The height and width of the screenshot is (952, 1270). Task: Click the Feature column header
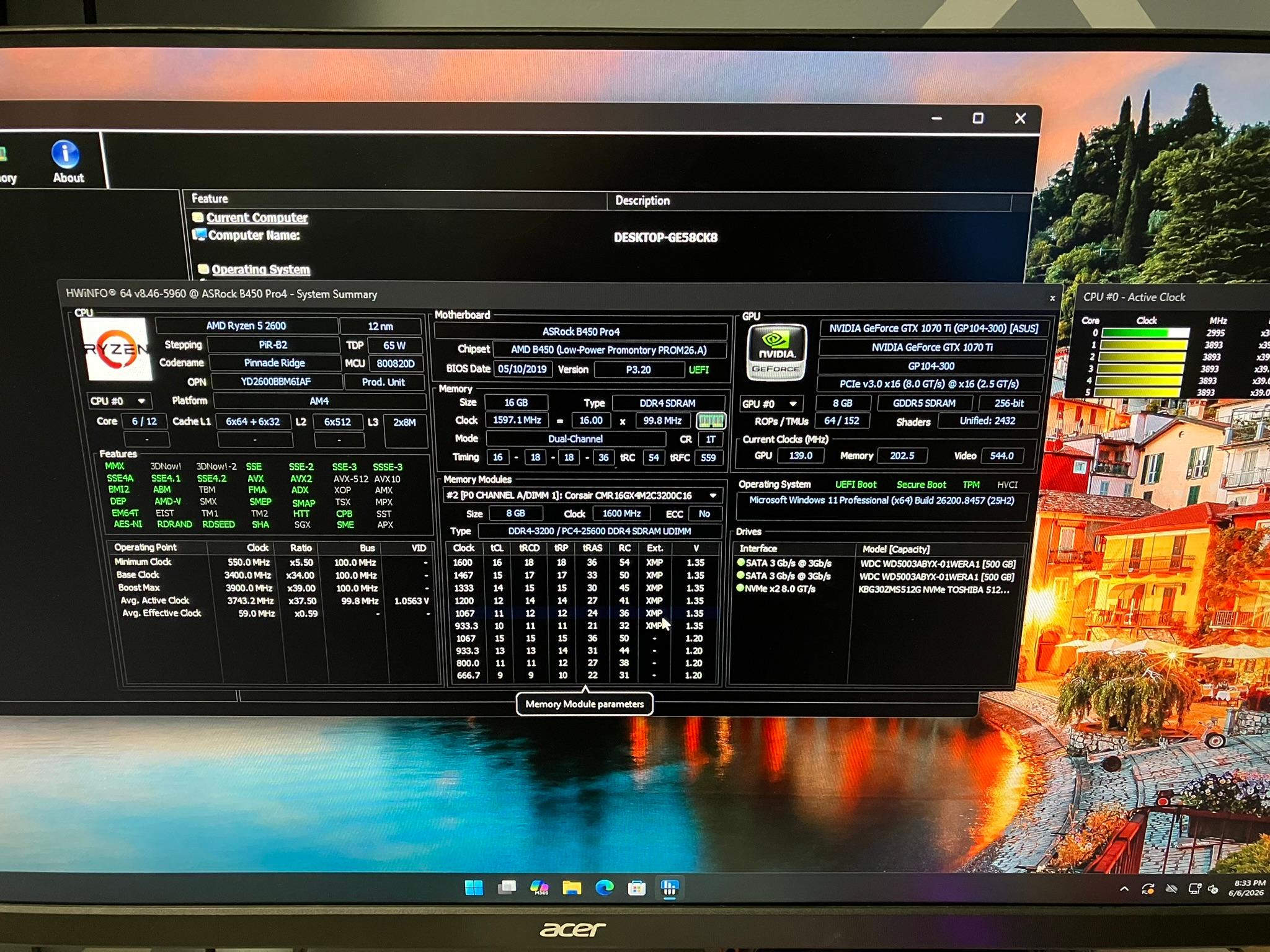[x=396, y=199]
